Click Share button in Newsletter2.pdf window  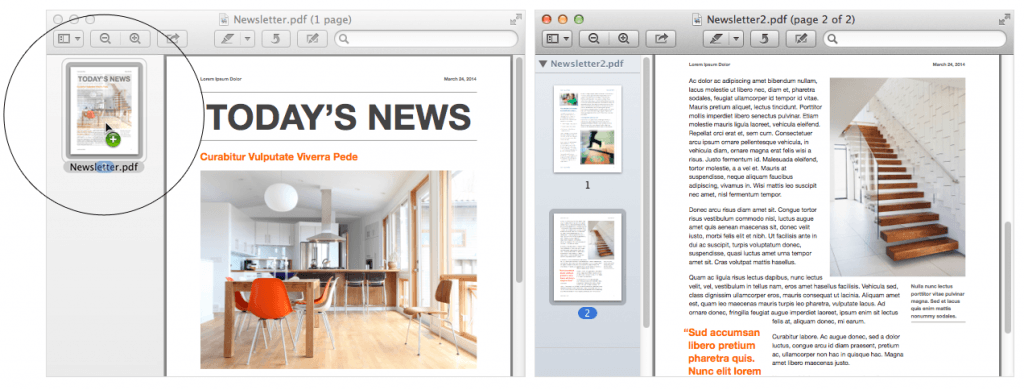click(661, 39)
